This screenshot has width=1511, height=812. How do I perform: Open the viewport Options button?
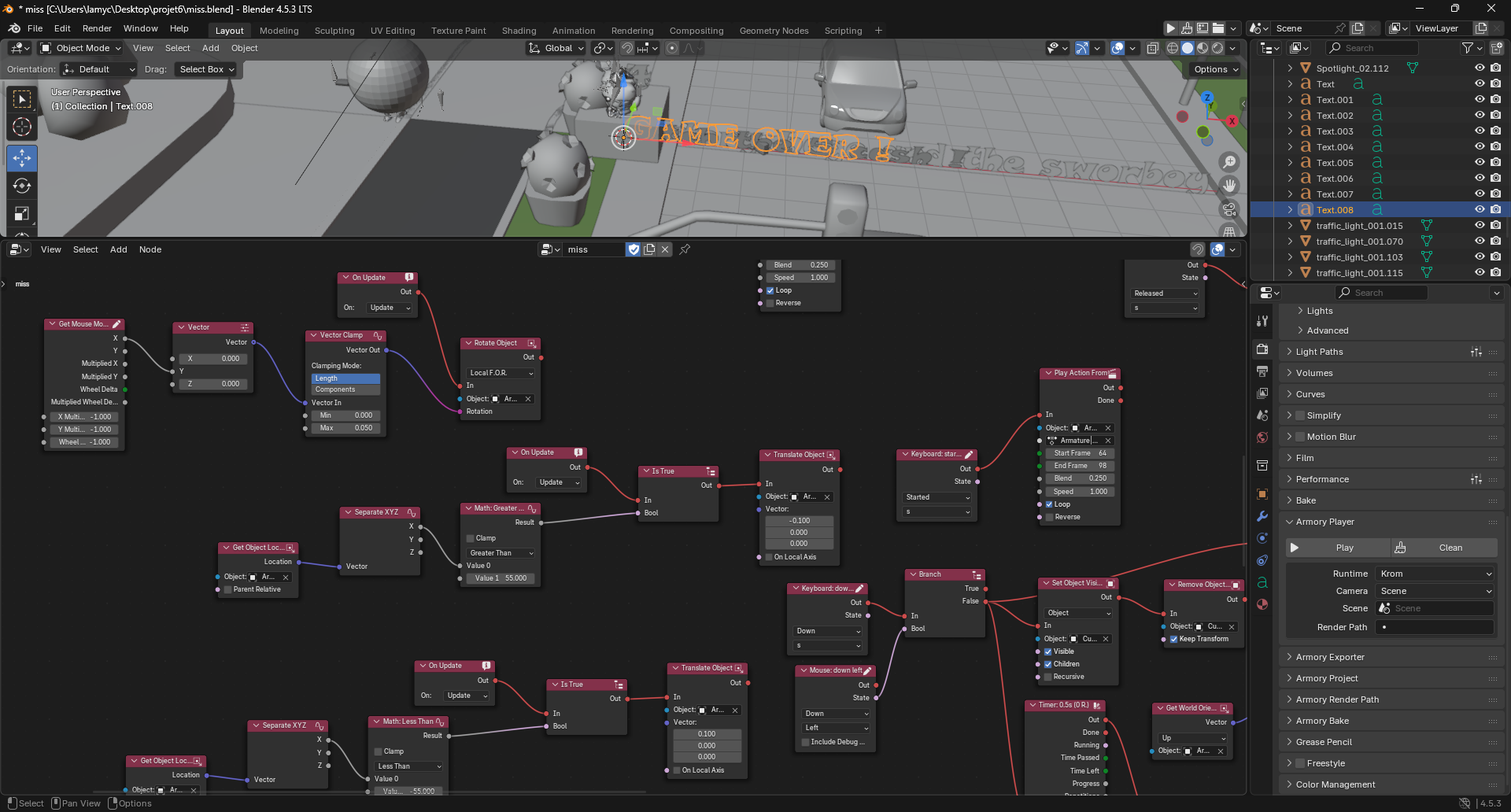(1216, 69)
